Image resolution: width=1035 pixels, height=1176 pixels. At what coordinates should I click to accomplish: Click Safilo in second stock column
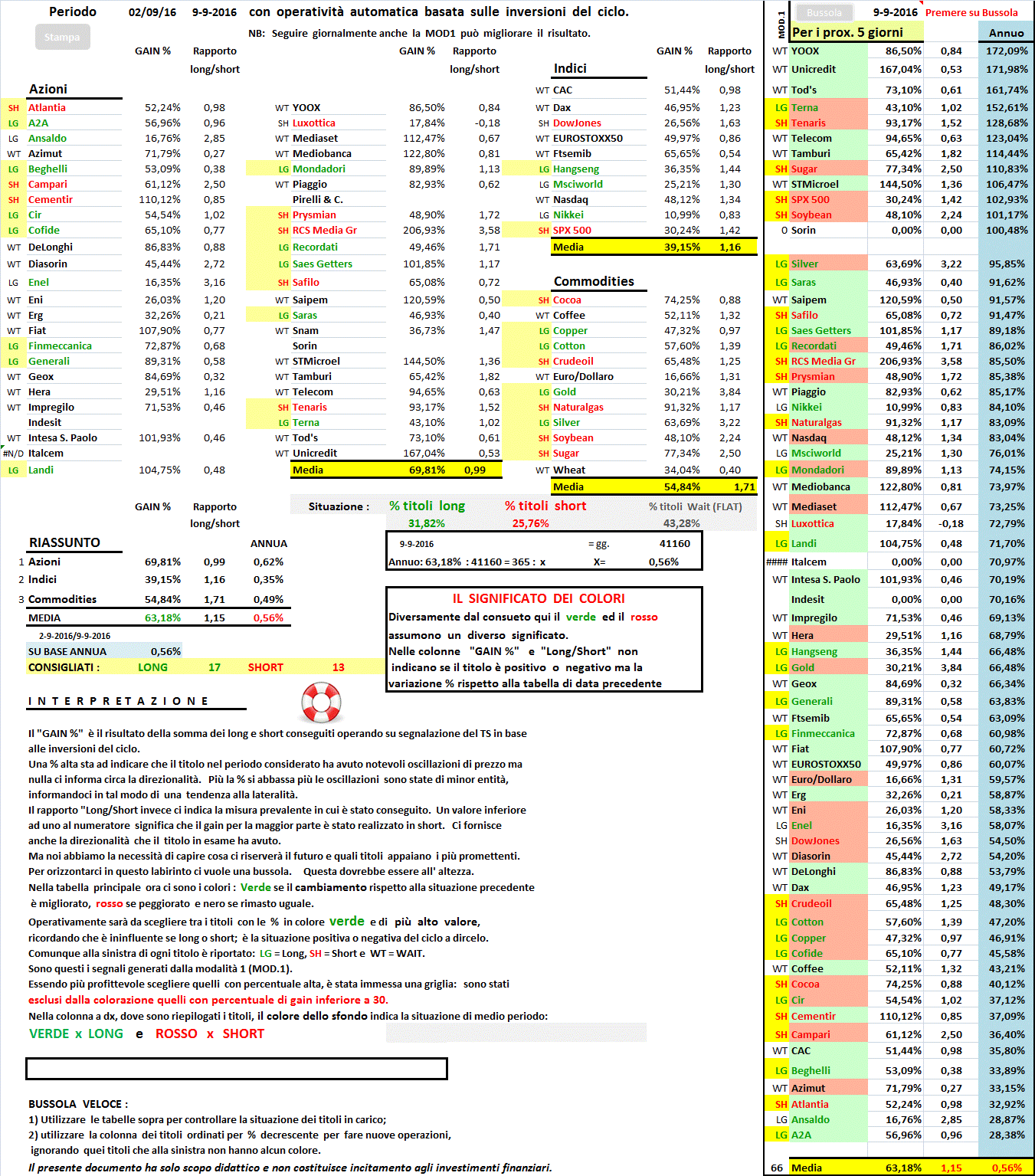pos(306,282)
